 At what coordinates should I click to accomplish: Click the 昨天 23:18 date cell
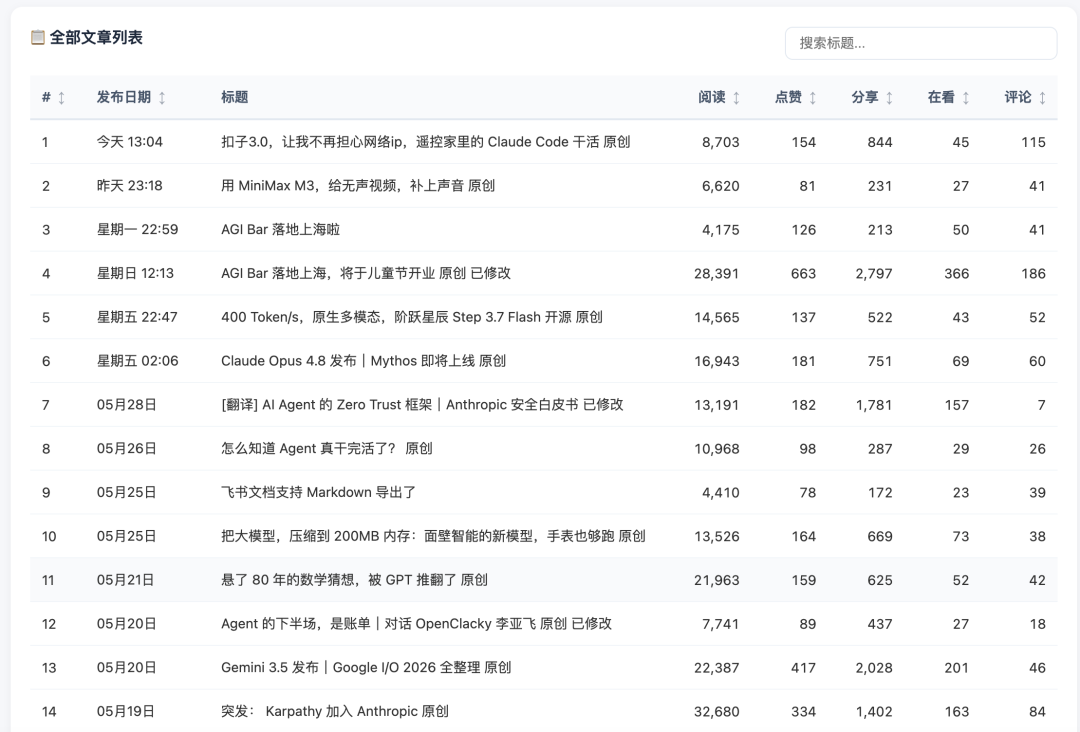[129, 186]
